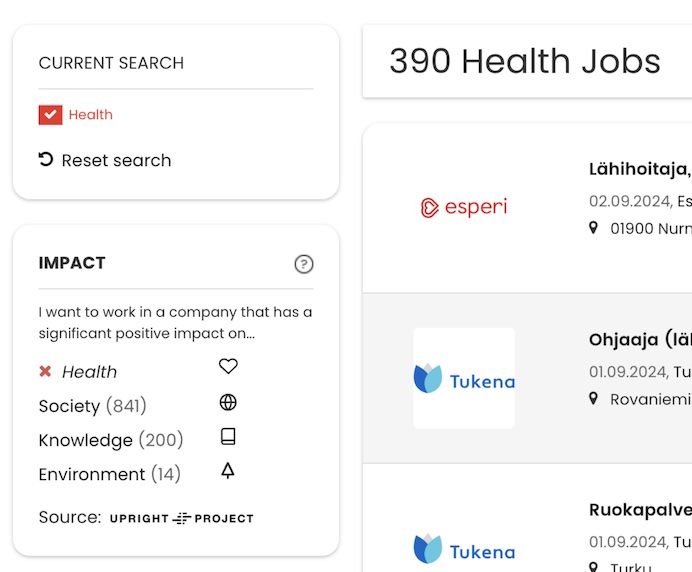Image resolution: width=692 pixels, height=572 pixels.
Task: Click the Tukena logo in highlighted listing
Action: (464, 378)
